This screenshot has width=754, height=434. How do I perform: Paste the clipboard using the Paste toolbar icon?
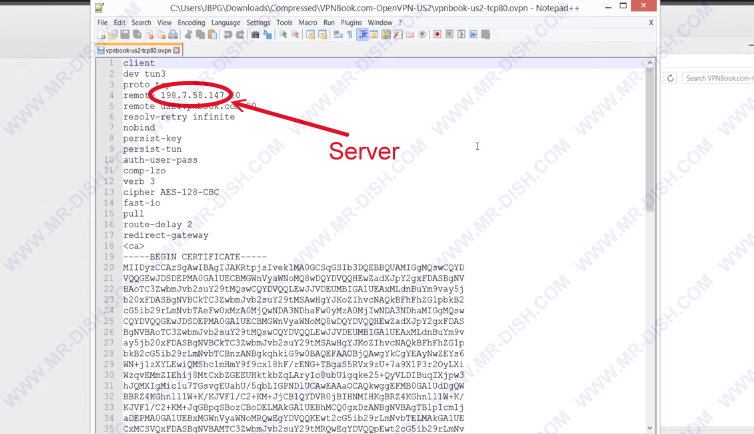[x=212, y=35]
